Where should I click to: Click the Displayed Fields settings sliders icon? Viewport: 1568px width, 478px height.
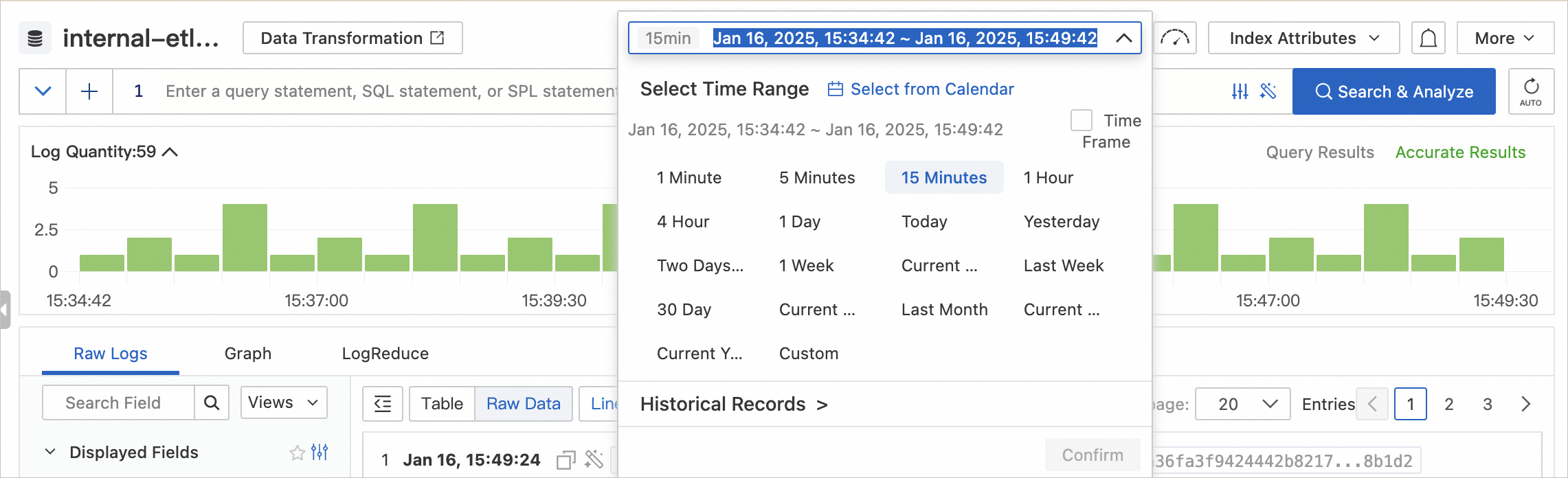[x=320, y=452]
